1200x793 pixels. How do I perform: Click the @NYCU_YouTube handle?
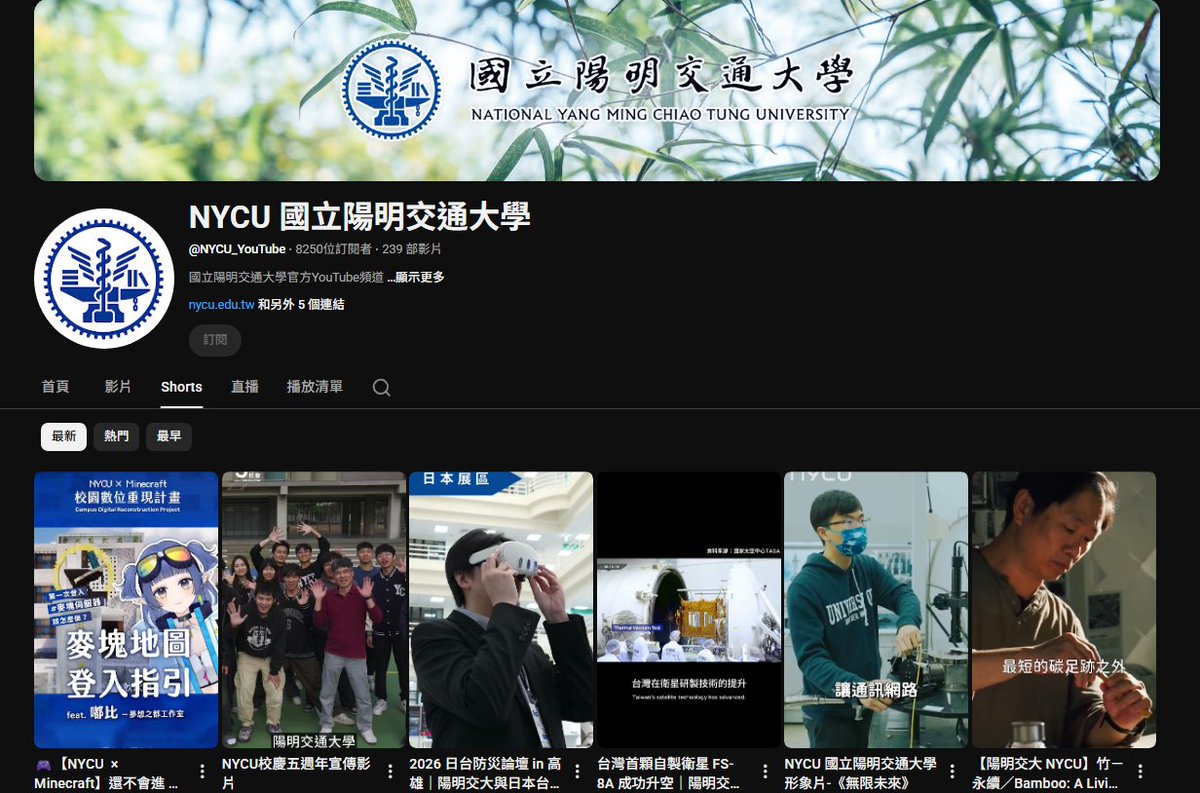(237, 249)
